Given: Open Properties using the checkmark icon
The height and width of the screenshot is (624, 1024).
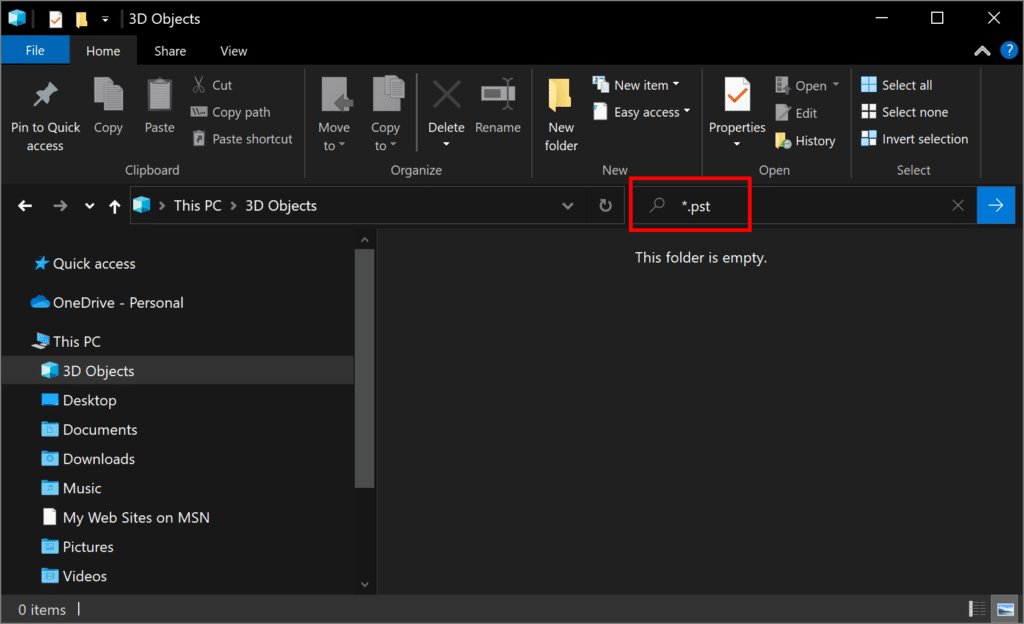Looking at the screenshot, I should pyautogui.click(x=737, y=96).
